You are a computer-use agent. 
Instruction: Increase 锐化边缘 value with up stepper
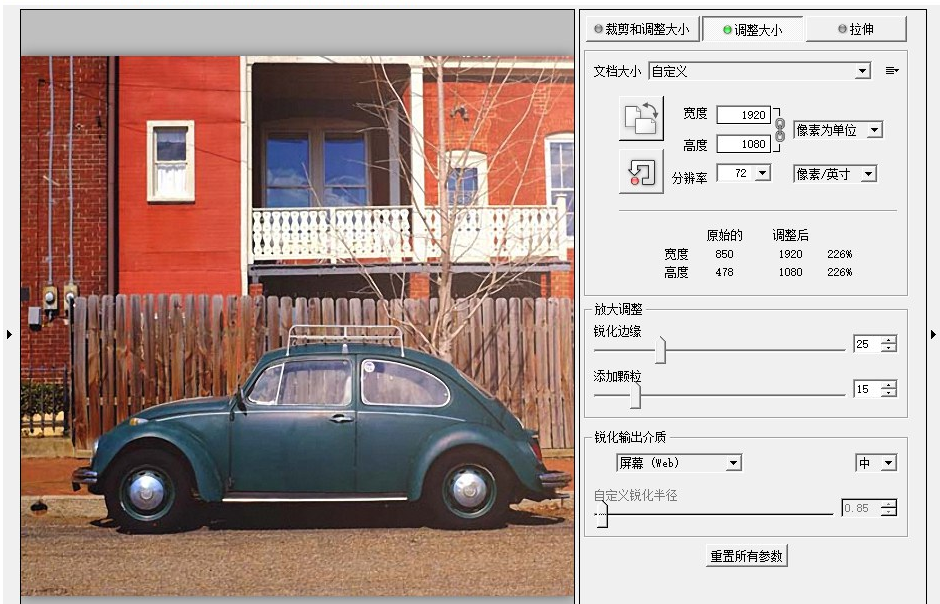point(889,340)
